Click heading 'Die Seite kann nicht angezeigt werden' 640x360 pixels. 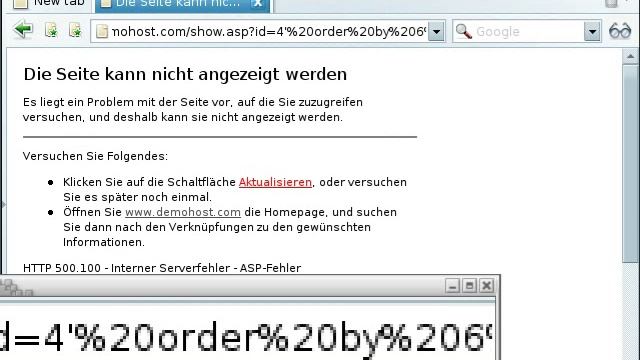click(x=185, y=74)
